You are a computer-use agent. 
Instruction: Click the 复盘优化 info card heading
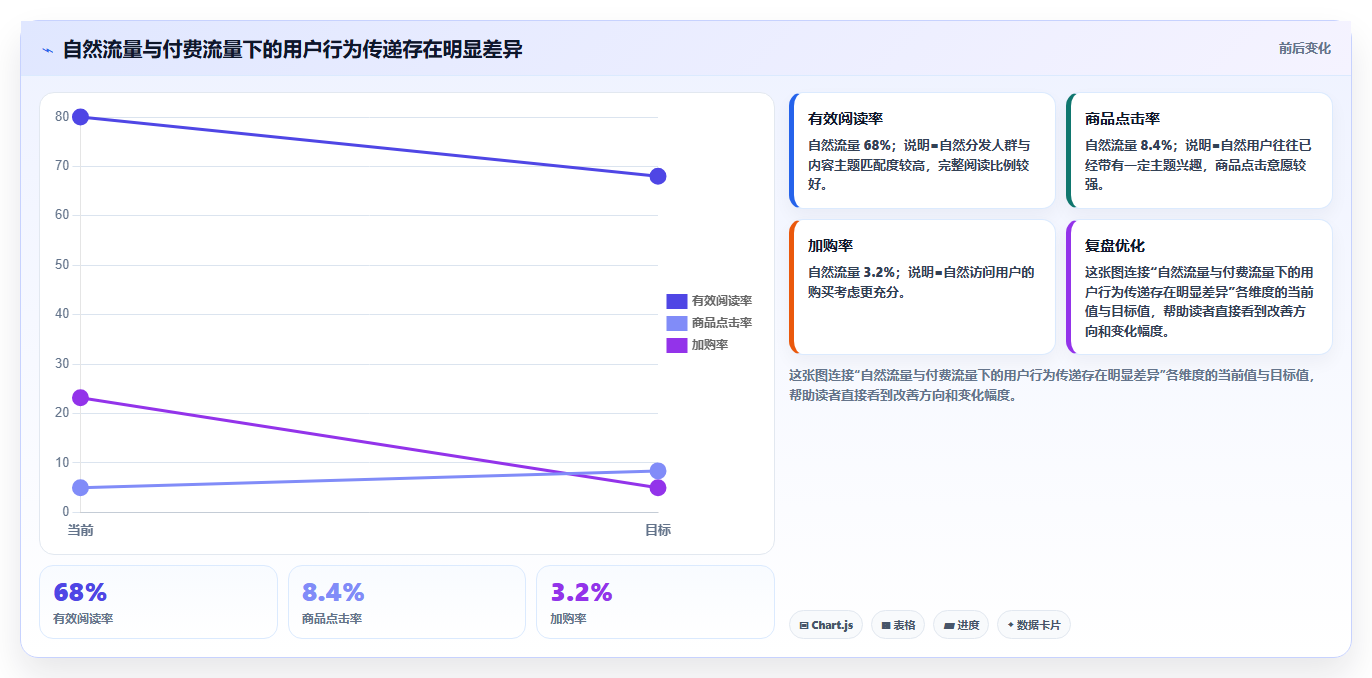pyautogui.click(x=1115, y=246)
